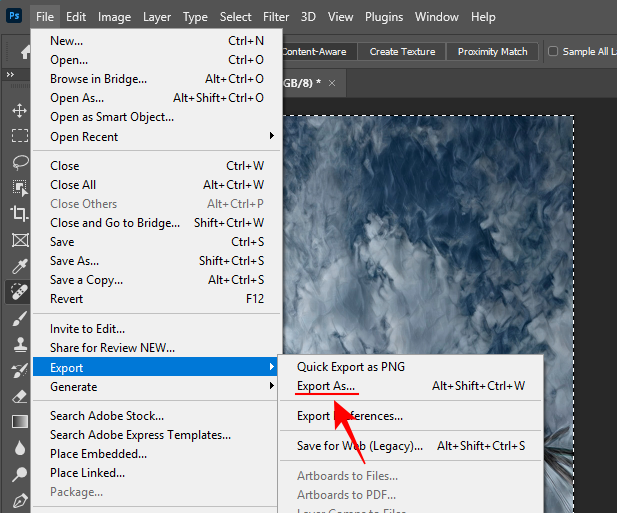The width and height of the screenshot is (617, 513).
Task: Click Quick Export as PNG
Action: [411, 367]
